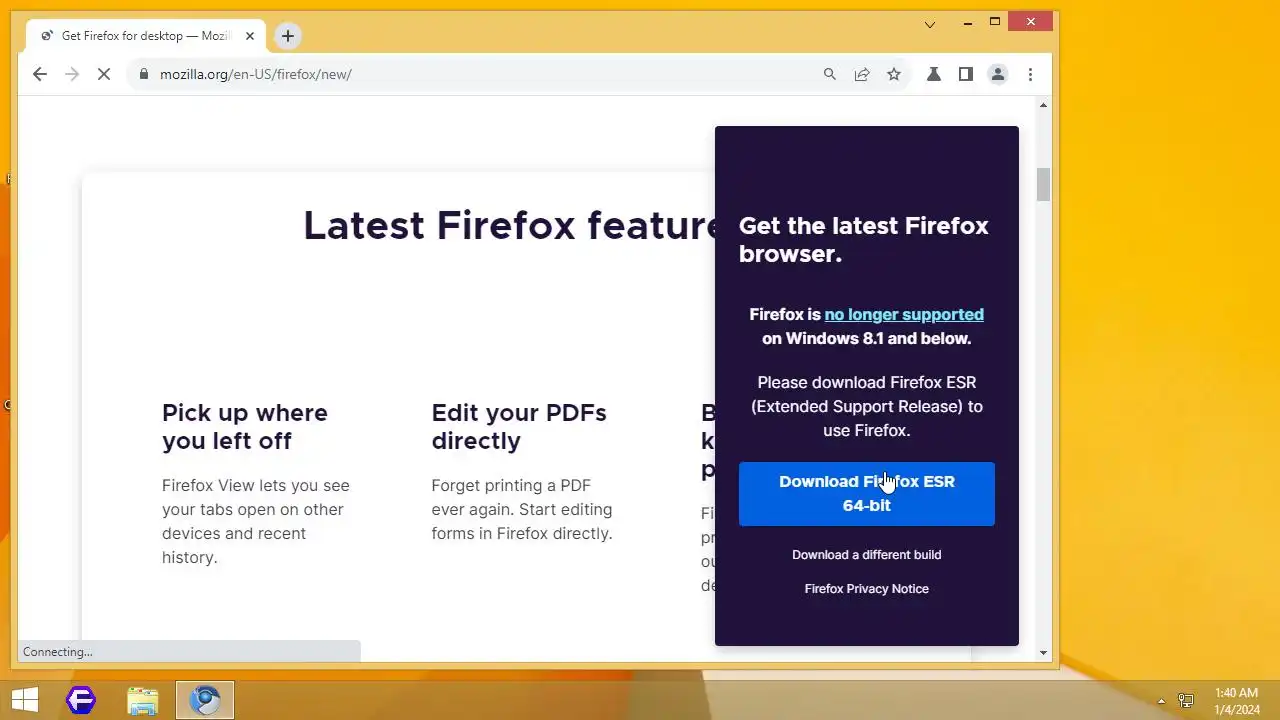This screenshot has height=720, width=1280.
Task: Click the scroll up arrow
Action: [1044, 105]
